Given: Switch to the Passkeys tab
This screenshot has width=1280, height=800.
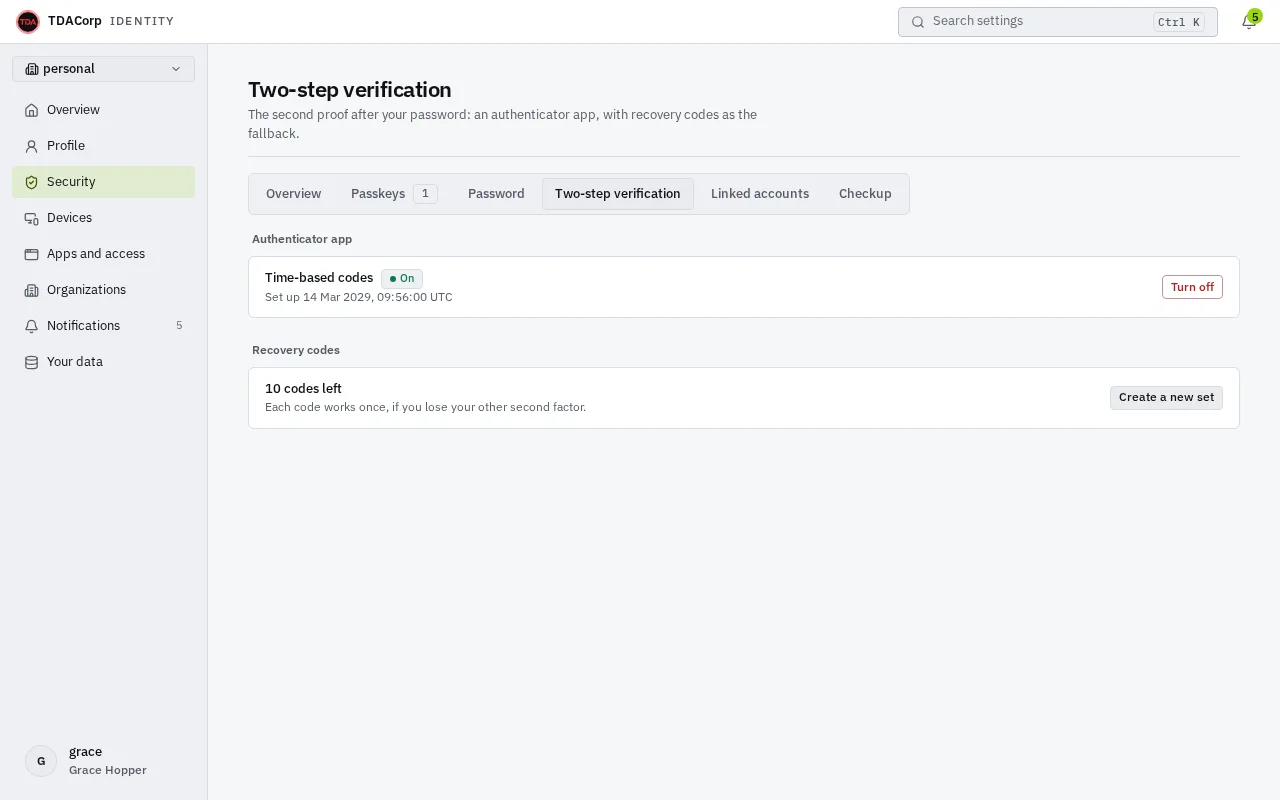Looking at the screenshot, I should (394, 194).
